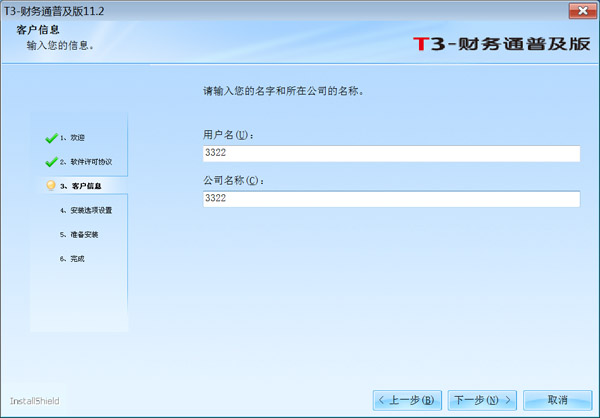Go back with the 上一步 button
The width and height of the screenshot is (600, 418).
click(406, 400)
